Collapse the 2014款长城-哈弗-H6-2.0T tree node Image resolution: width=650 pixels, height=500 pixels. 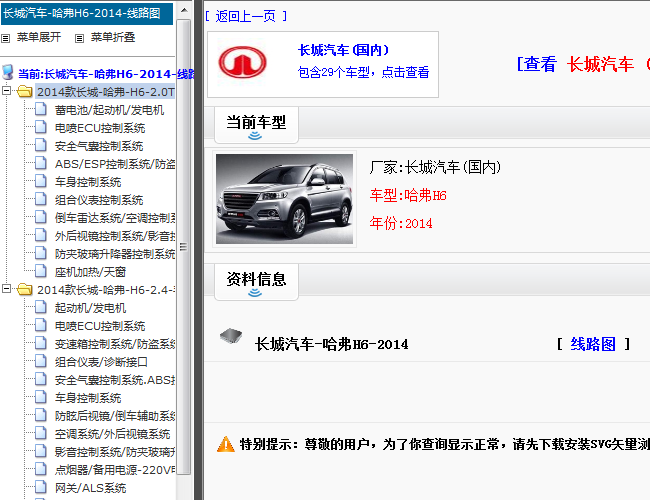pos(7,90)
